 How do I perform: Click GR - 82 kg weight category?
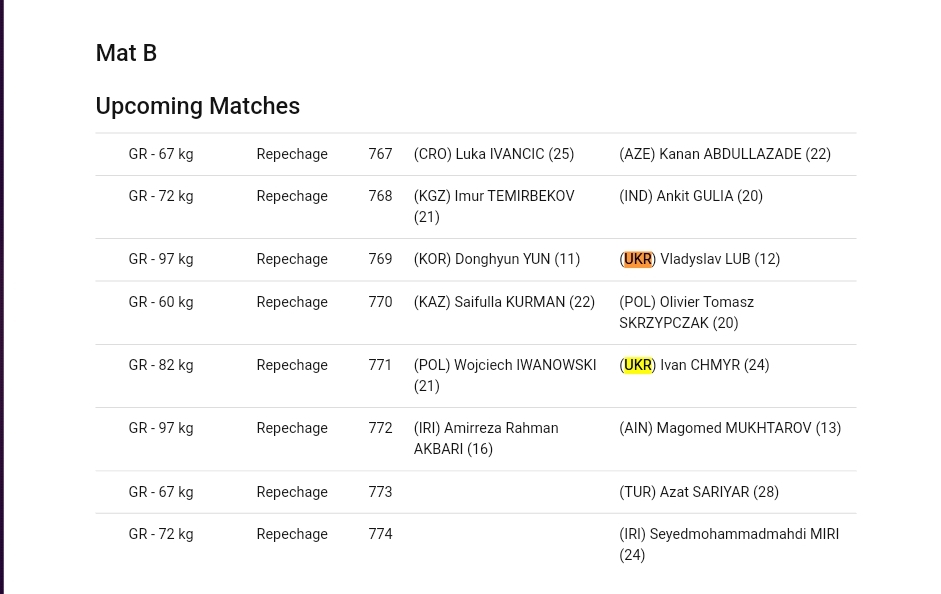tap(161, 365)
